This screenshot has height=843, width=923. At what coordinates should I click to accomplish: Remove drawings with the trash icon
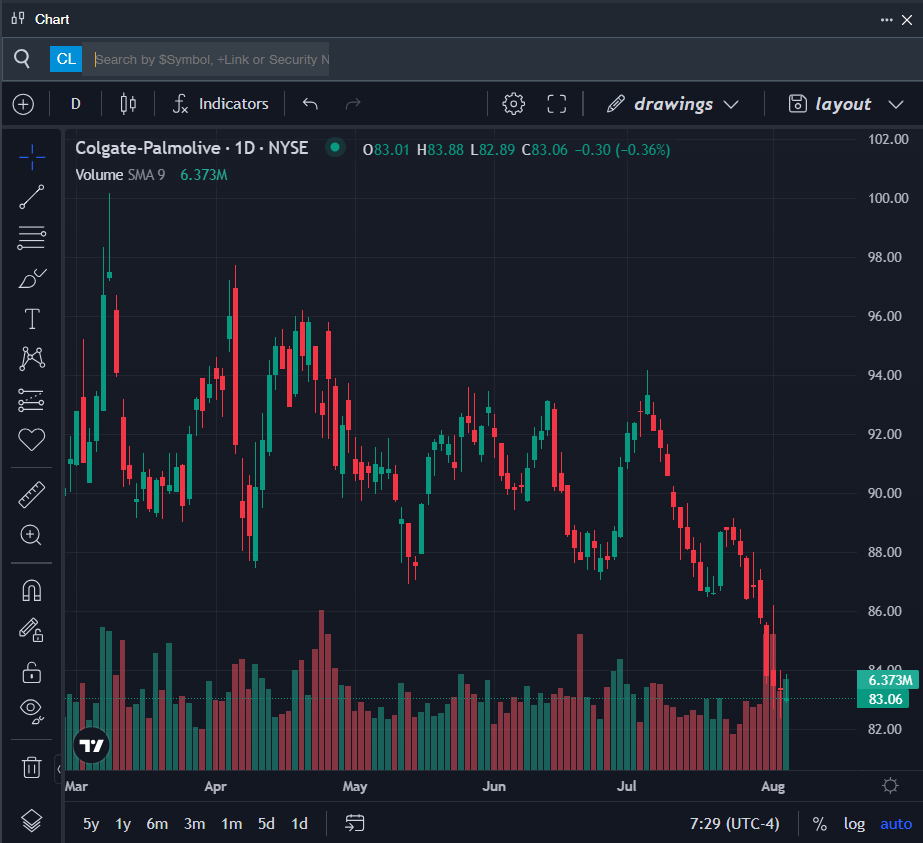[32, 767]
